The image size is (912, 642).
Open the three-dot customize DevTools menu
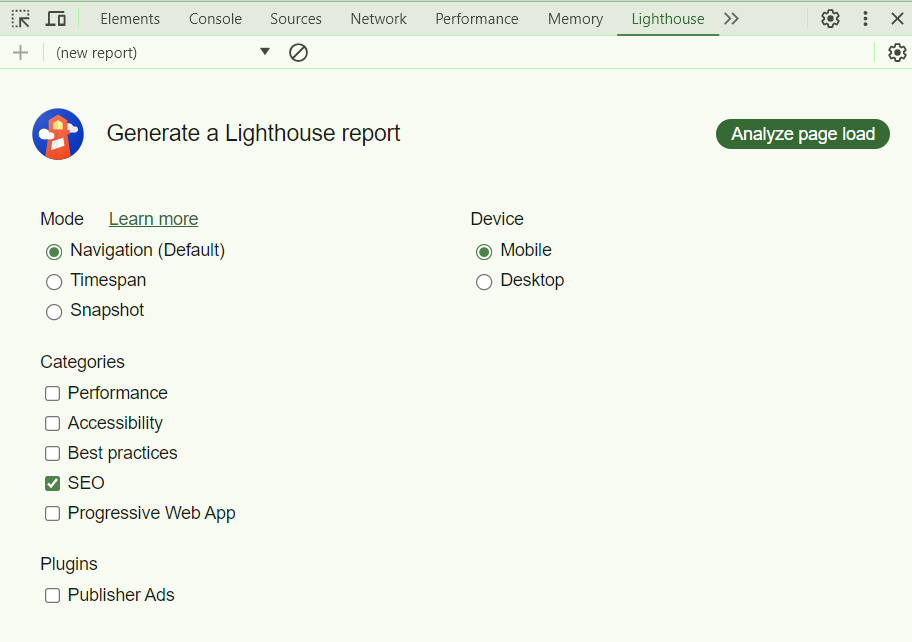(x=865, y=19)
